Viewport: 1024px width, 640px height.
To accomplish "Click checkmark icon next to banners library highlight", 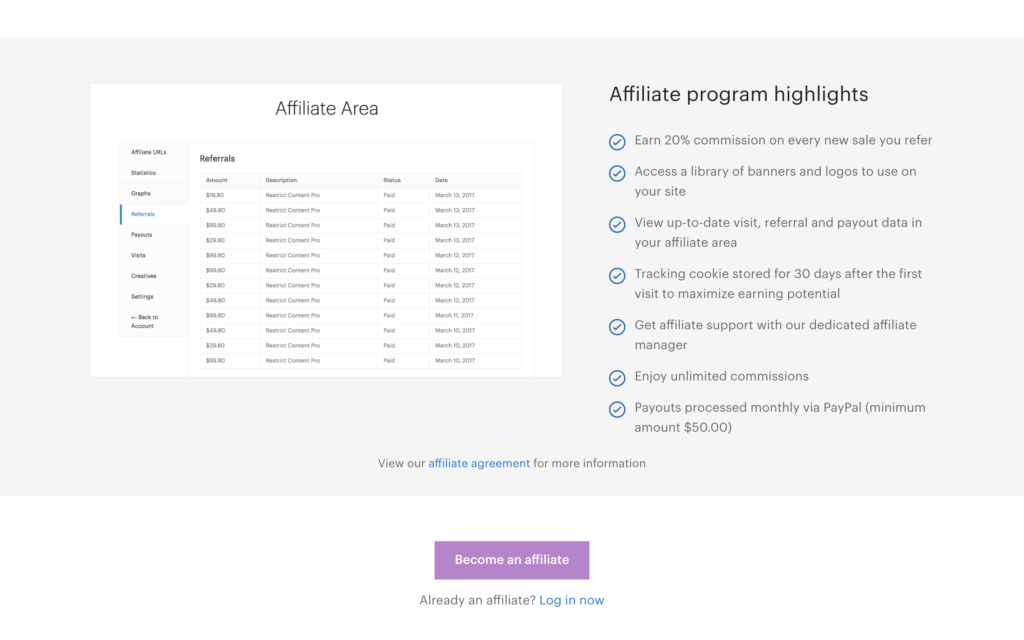I will pos(617,173).
